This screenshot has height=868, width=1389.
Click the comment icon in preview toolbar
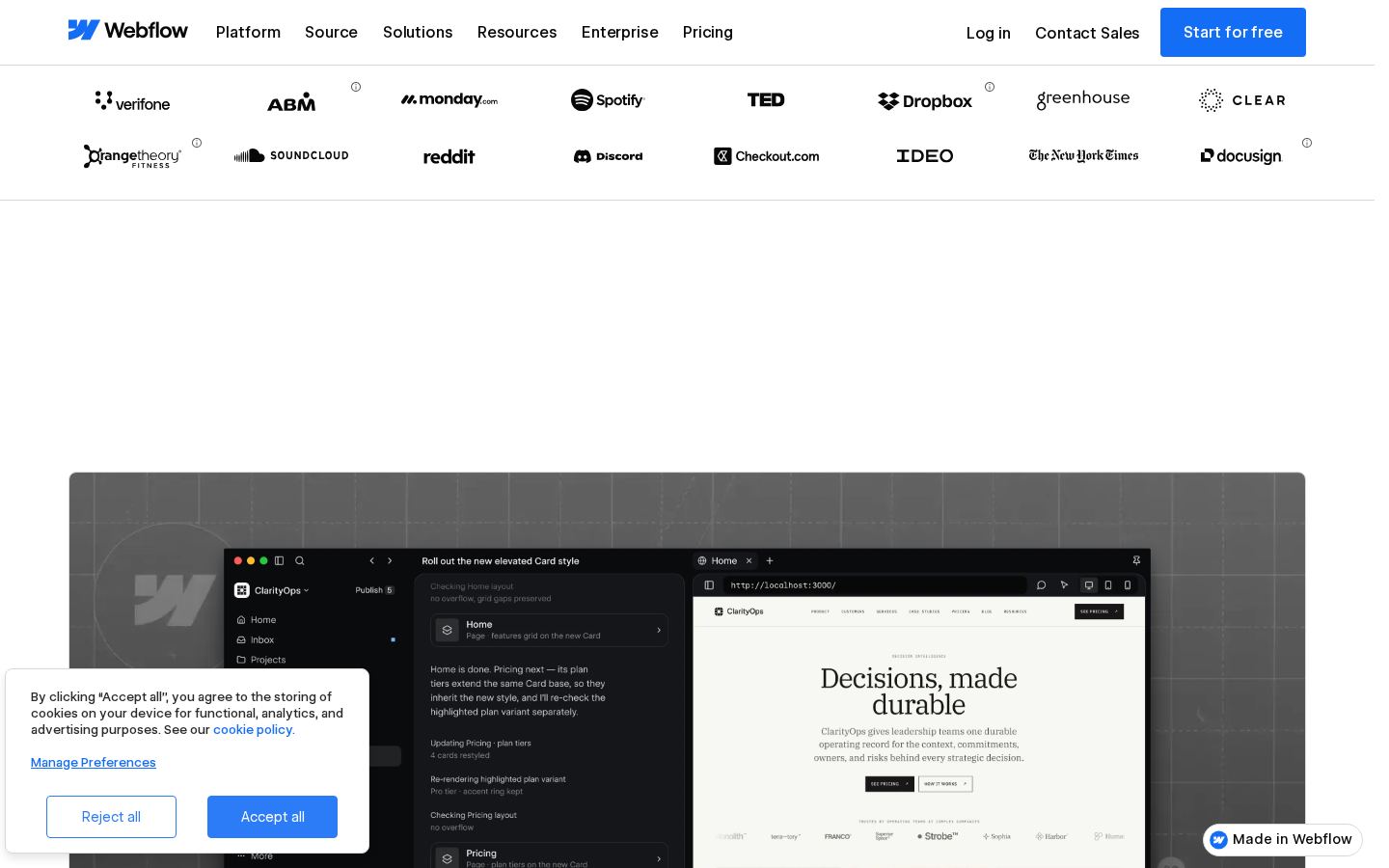coord(1041,584)
